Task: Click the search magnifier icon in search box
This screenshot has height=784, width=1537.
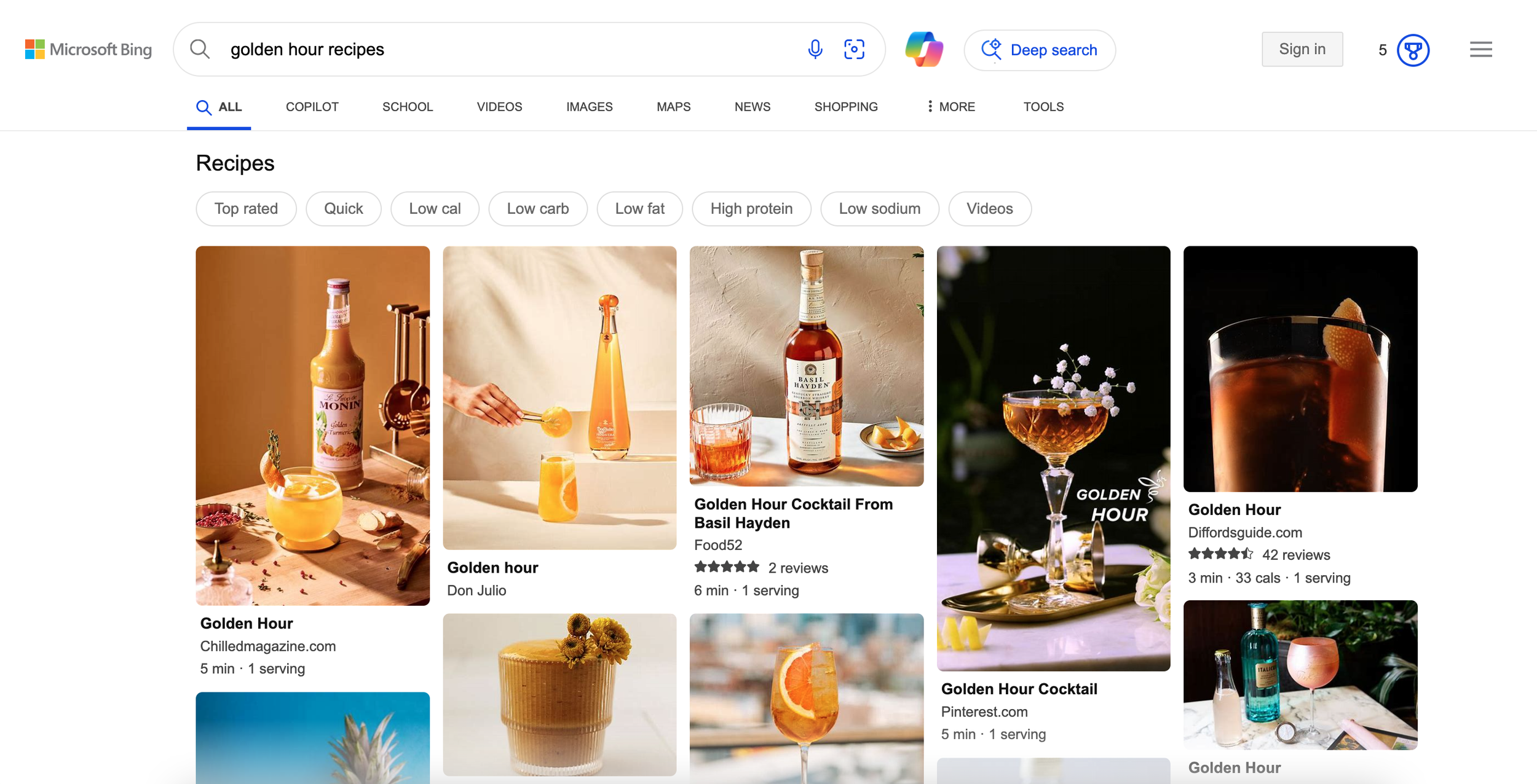Action: [200, 49]
